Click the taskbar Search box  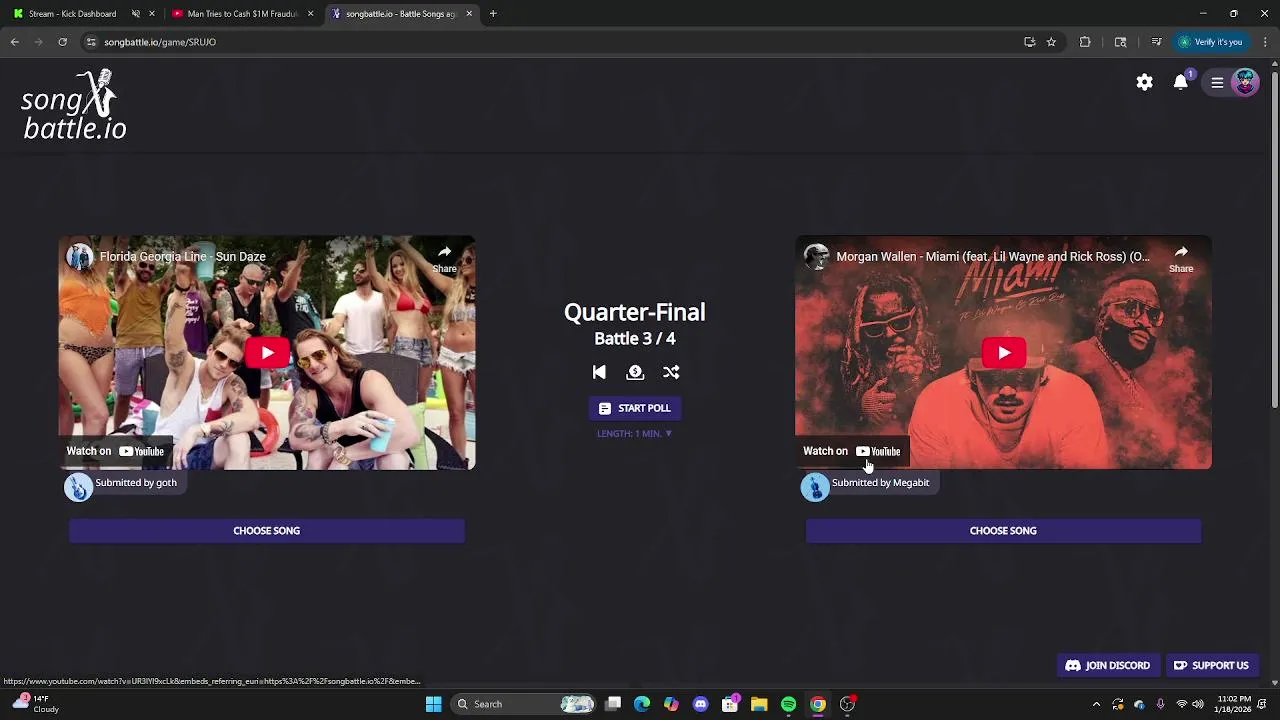coord(522,704)
